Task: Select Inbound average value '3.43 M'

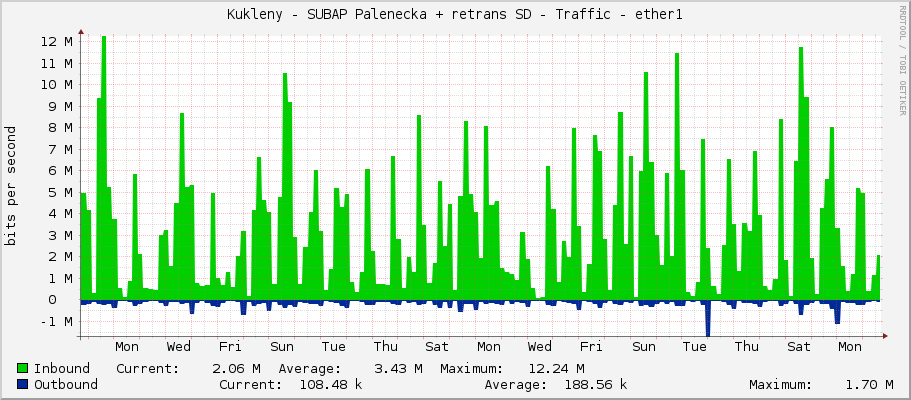Action: [x=398, y=369]
